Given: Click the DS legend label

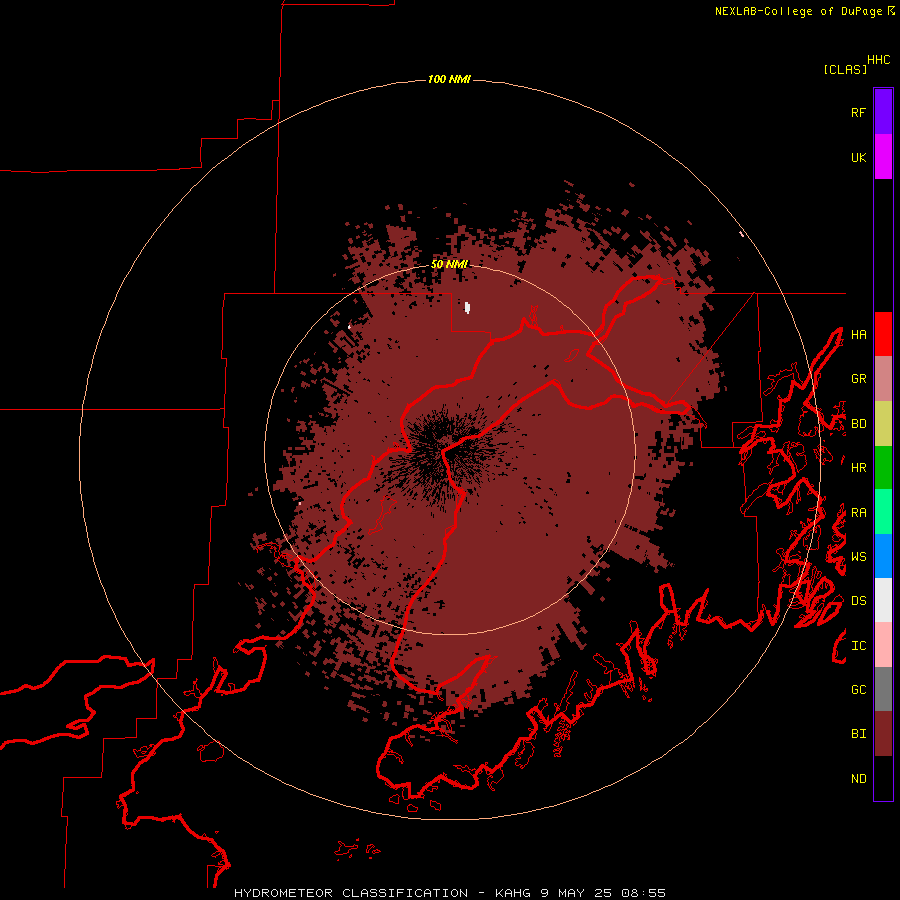Looking at the screenshot, I should (x=858, y=601).
